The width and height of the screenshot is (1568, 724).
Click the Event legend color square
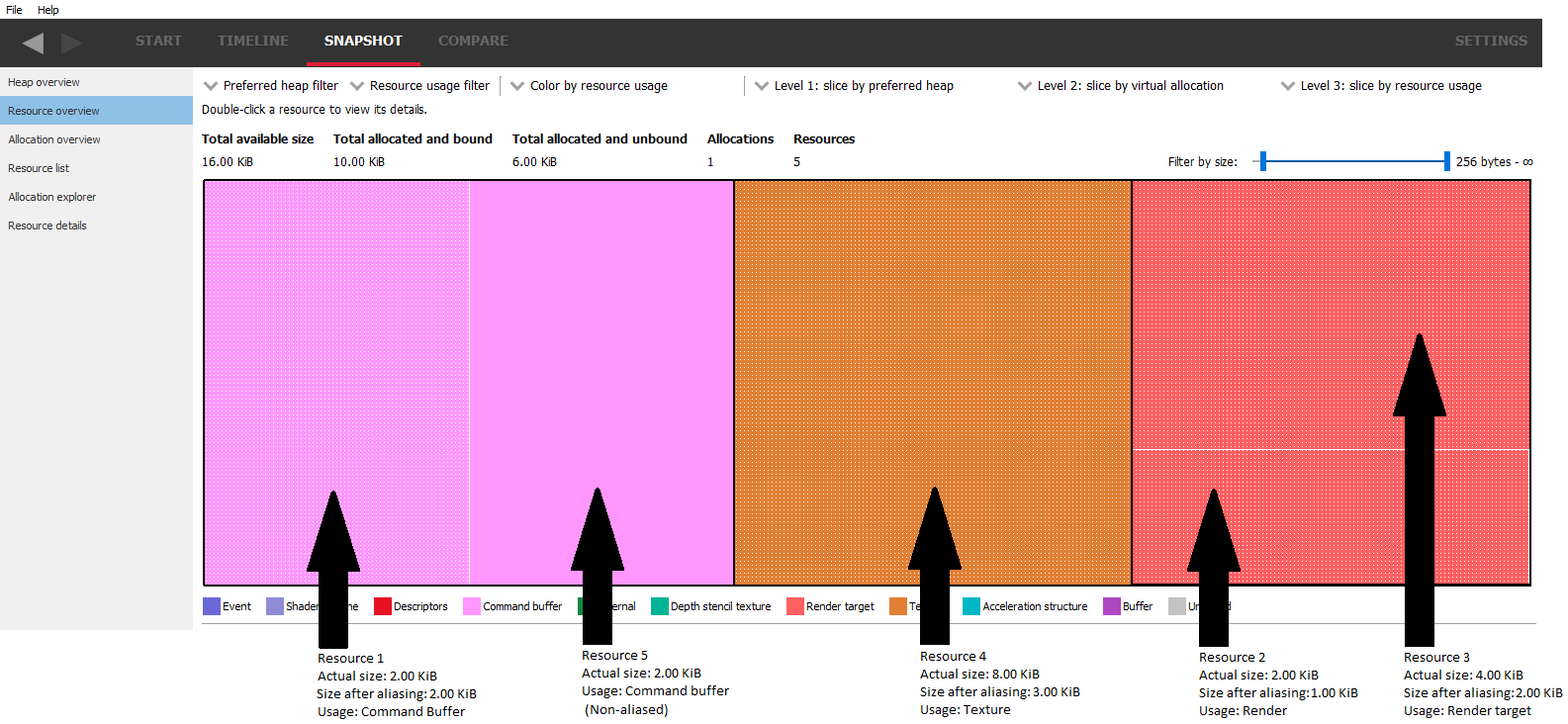click(212, 606)
